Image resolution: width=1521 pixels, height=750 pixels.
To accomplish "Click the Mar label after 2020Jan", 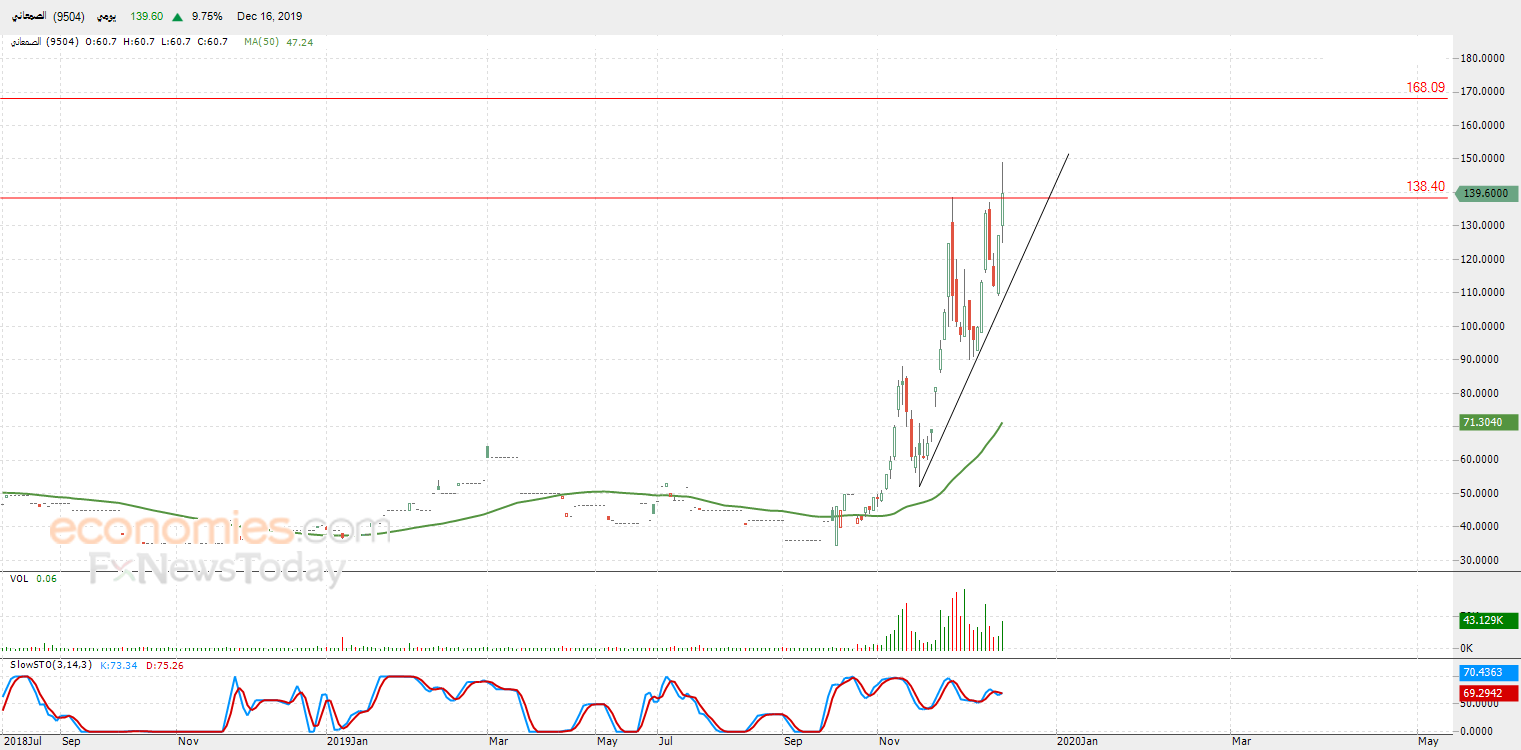I will tap(1241, 742).
